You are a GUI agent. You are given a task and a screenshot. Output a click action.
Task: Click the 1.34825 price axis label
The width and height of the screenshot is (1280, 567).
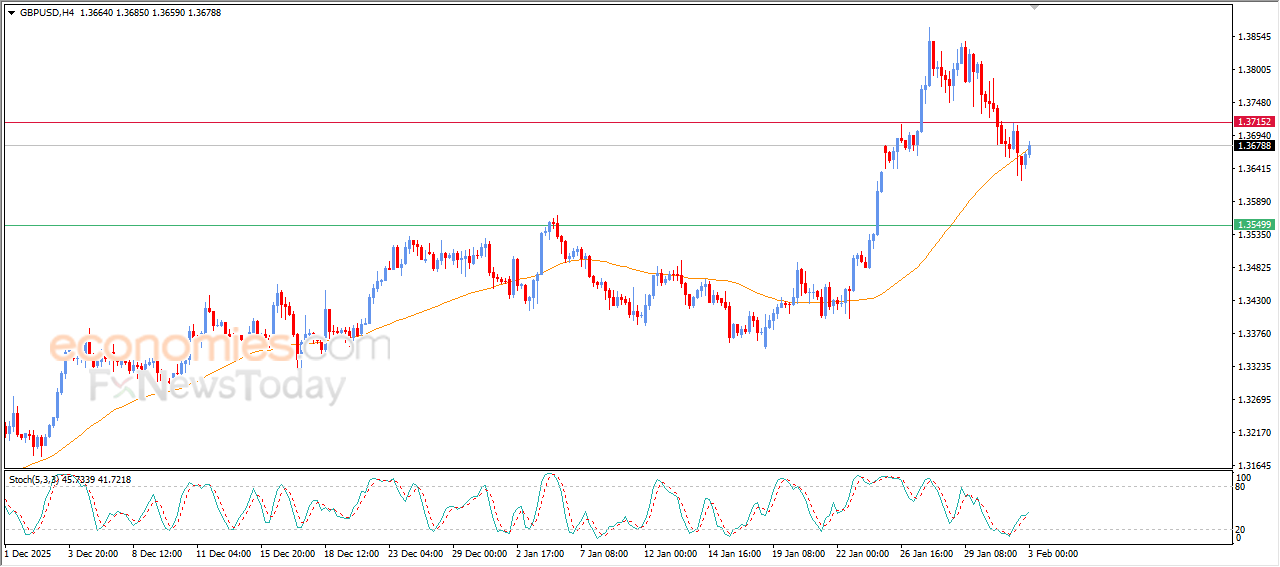(1254, 268)
